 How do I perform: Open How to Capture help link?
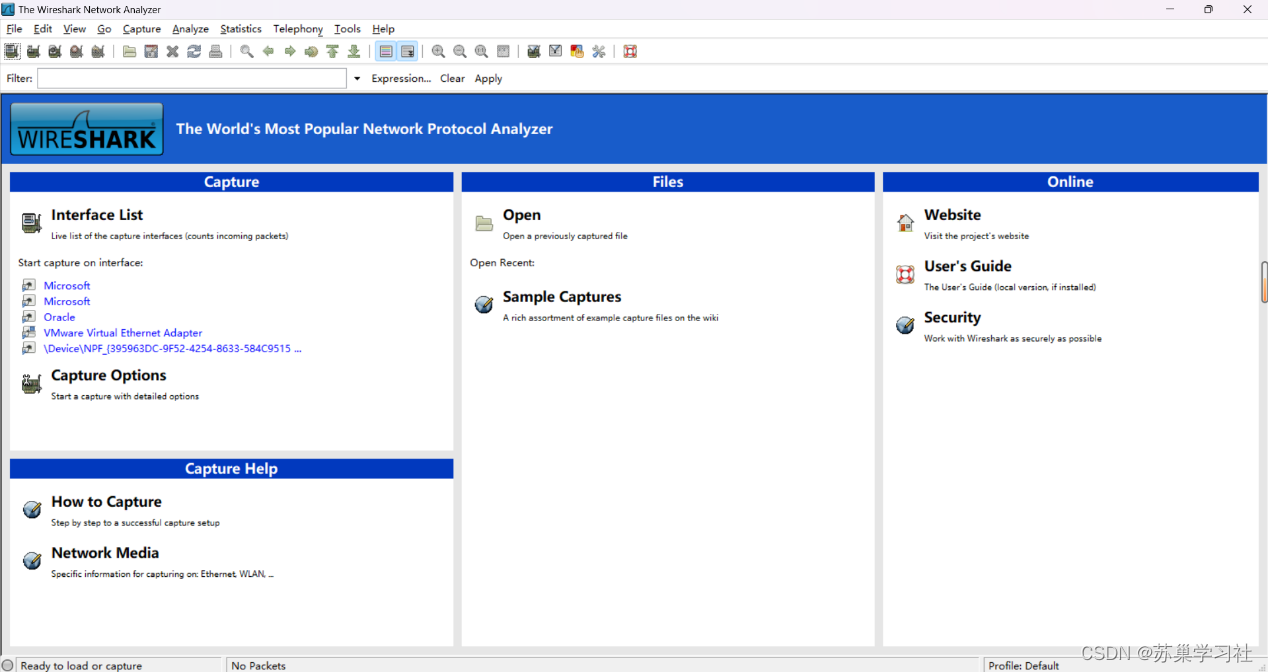click(106, 502)
